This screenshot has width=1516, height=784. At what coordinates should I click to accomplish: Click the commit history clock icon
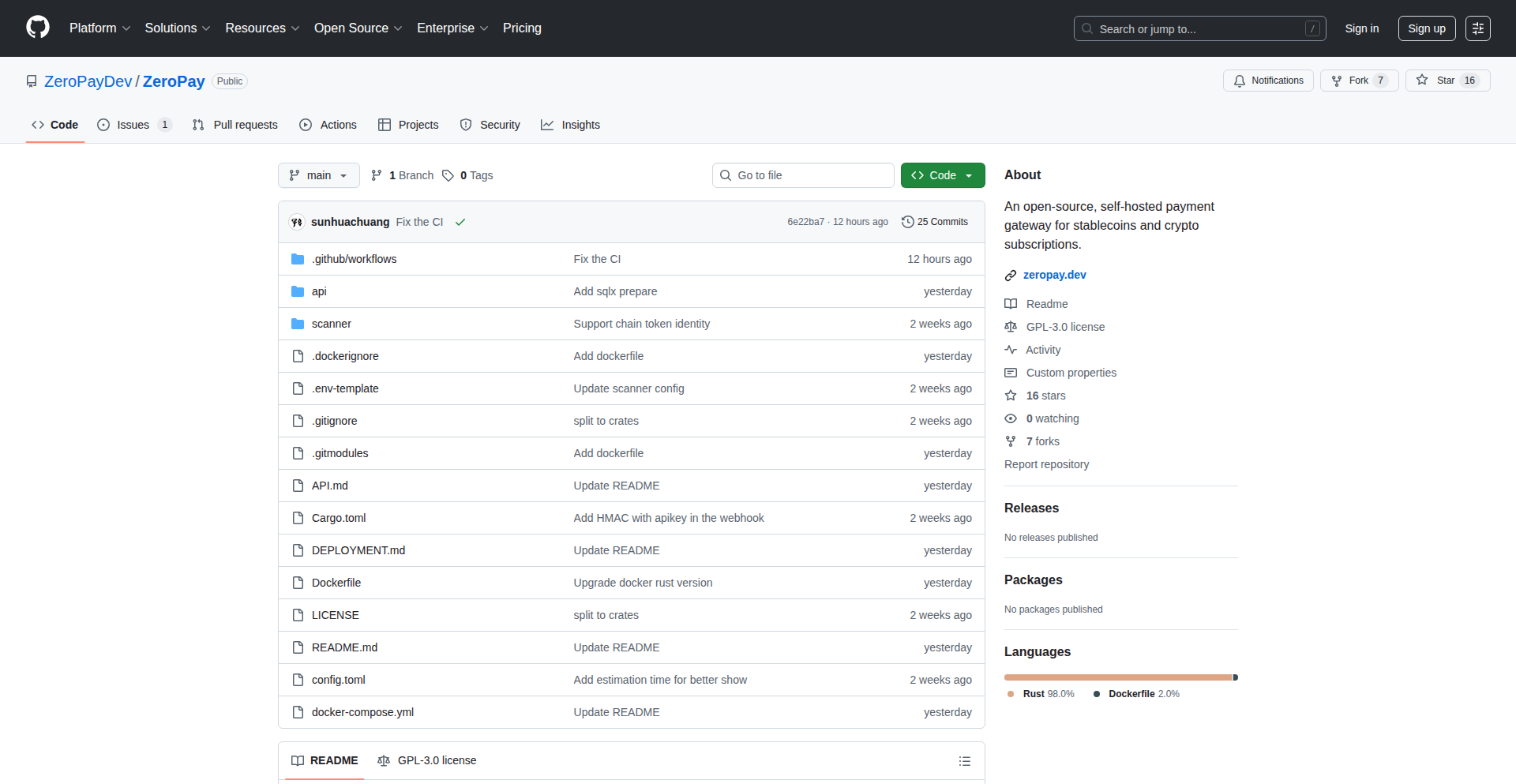908,222
